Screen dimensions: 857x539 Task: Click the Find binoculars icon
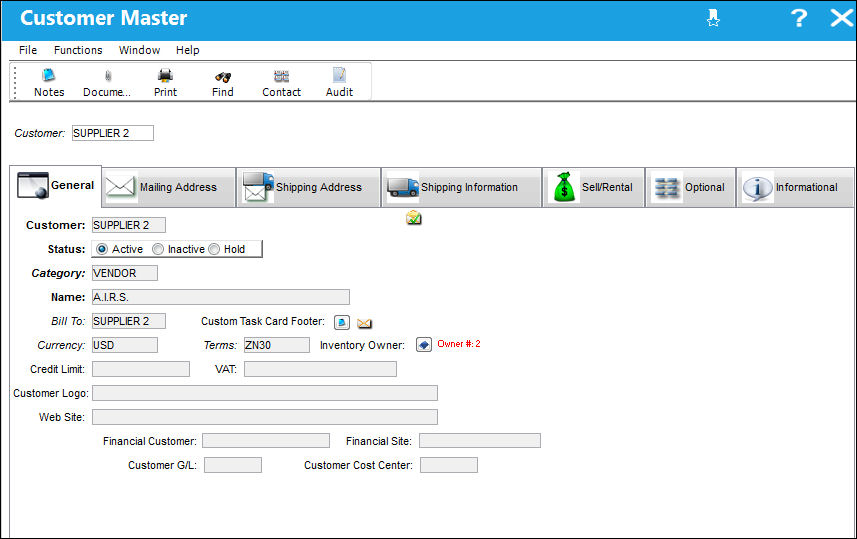coord(222,83)
